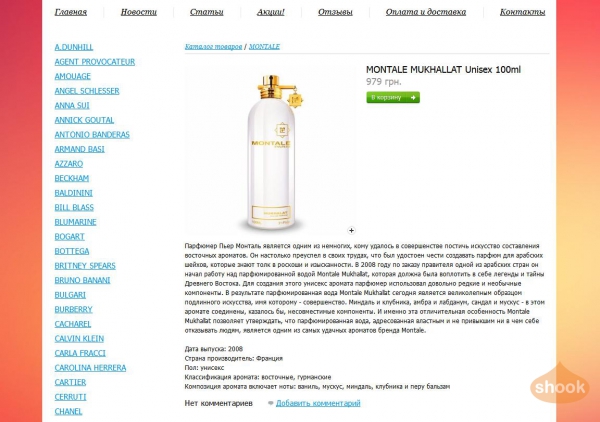This screenshot has height=422, width=600.
Task: Open Оплата и доставка page
Action: pyautogui.click(x=426, y=12)
